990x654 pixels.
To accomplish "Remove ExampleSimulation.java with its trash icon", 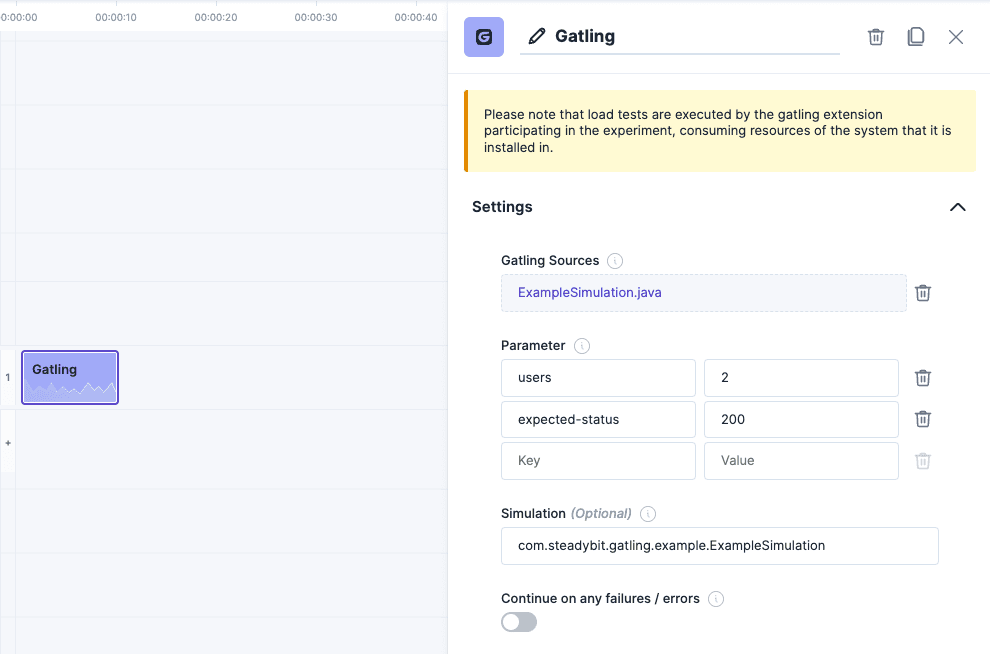I will (922, 293).
